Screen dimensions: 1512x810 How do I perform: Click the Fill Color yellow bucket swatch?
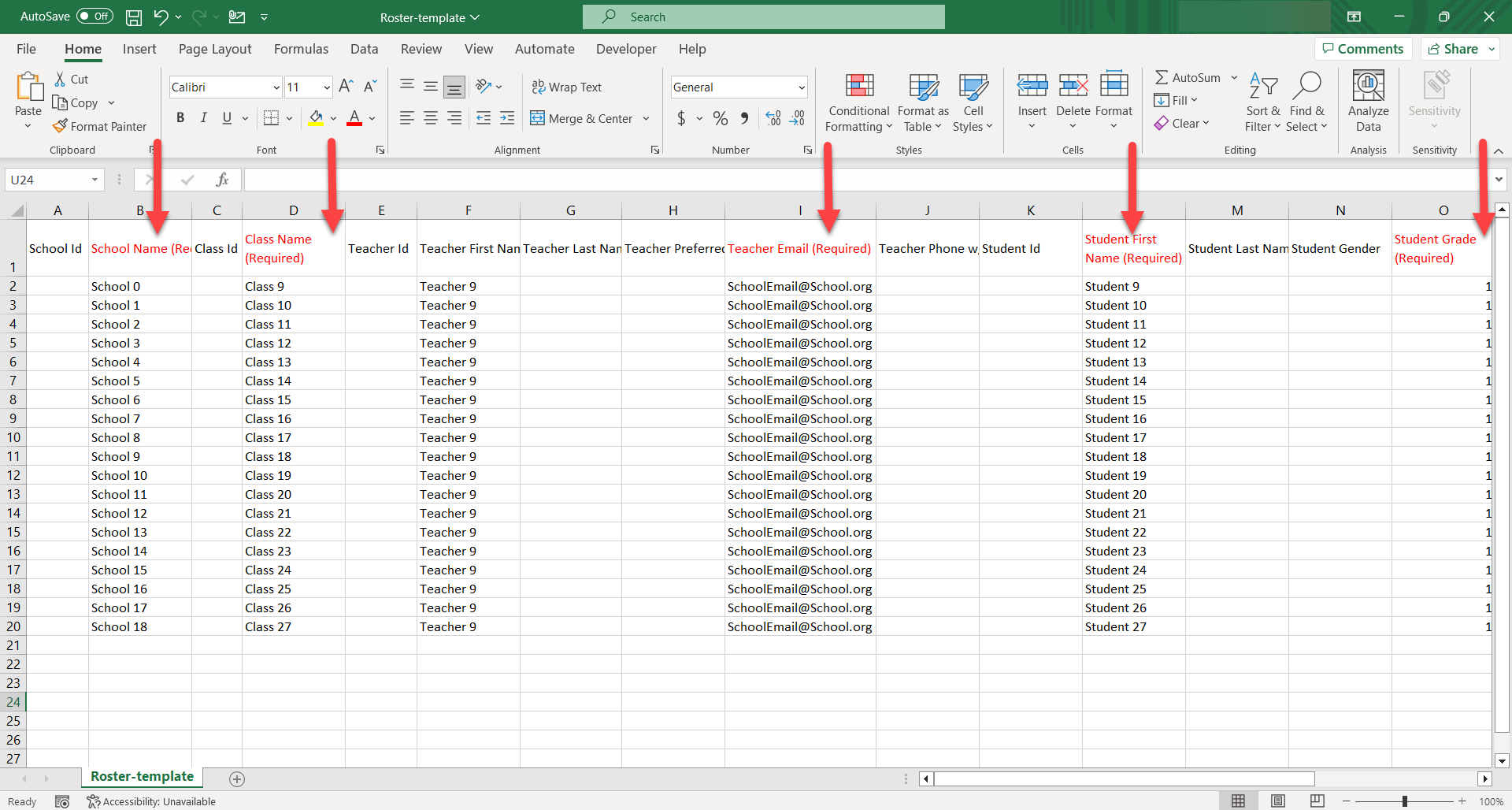(316, 118)
